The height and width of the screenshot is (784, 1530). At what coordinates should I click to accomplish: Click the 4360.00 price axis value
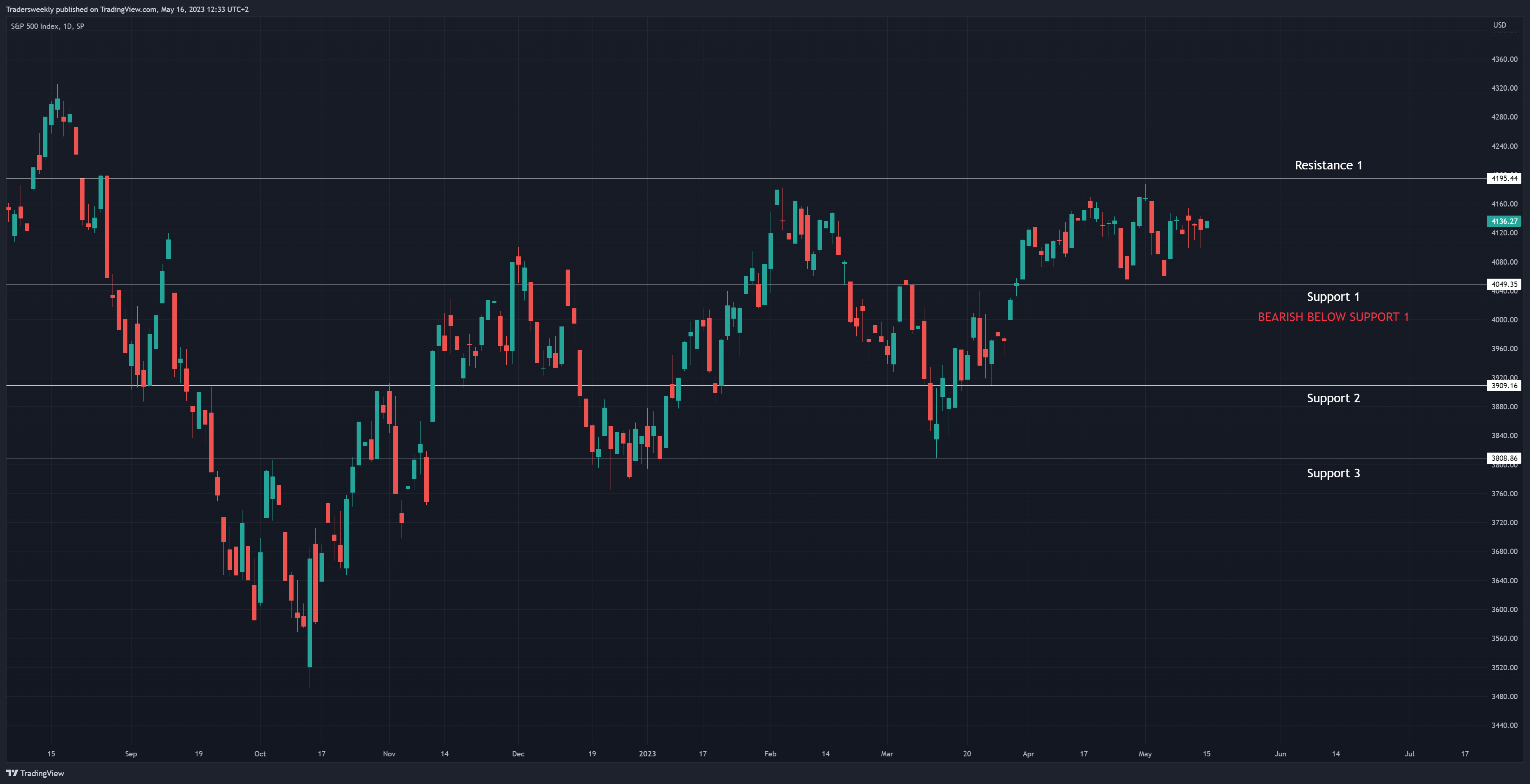pyautogui.click(x=1504, y=59)
